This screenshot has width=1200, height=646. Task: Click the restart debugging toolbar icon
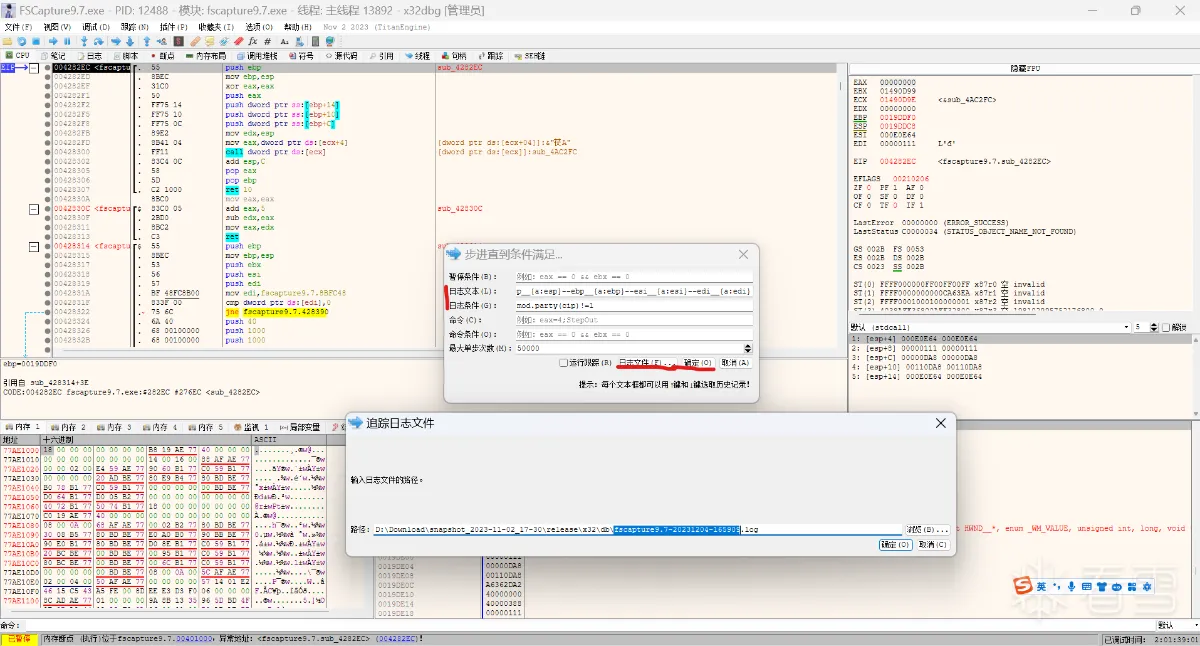click(x=22, y=42)
